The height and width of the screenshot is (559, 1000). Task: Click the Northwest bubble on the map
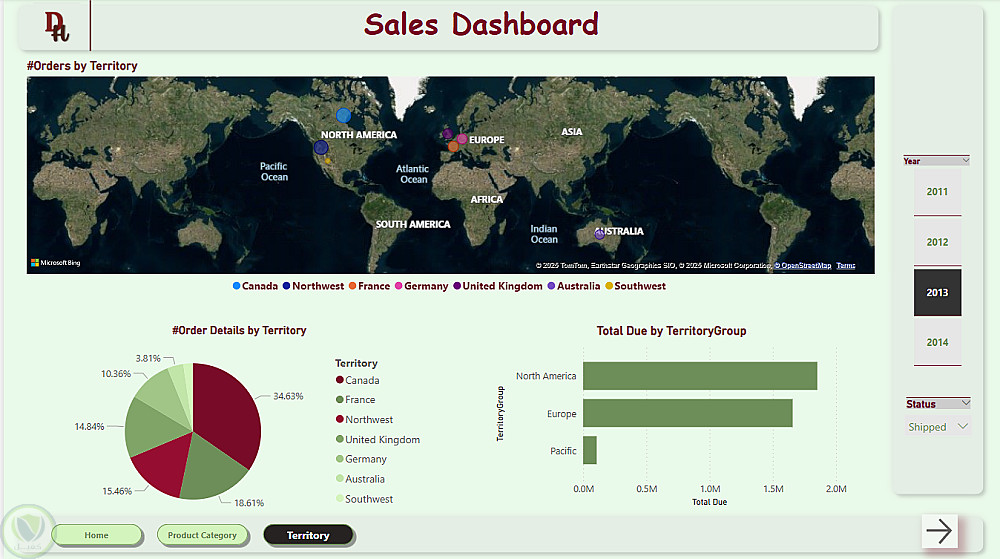(x=321, y=147)
